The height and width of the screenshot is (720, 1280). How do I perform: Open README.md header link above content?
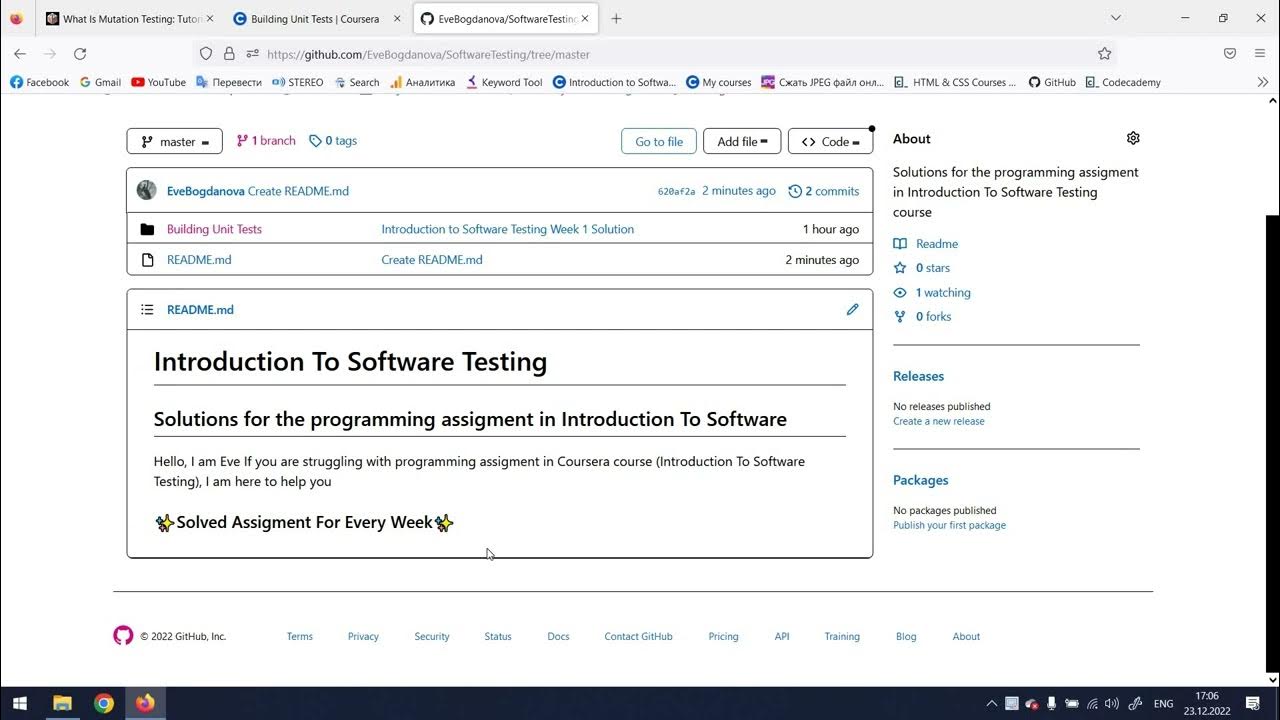point(200,310)
